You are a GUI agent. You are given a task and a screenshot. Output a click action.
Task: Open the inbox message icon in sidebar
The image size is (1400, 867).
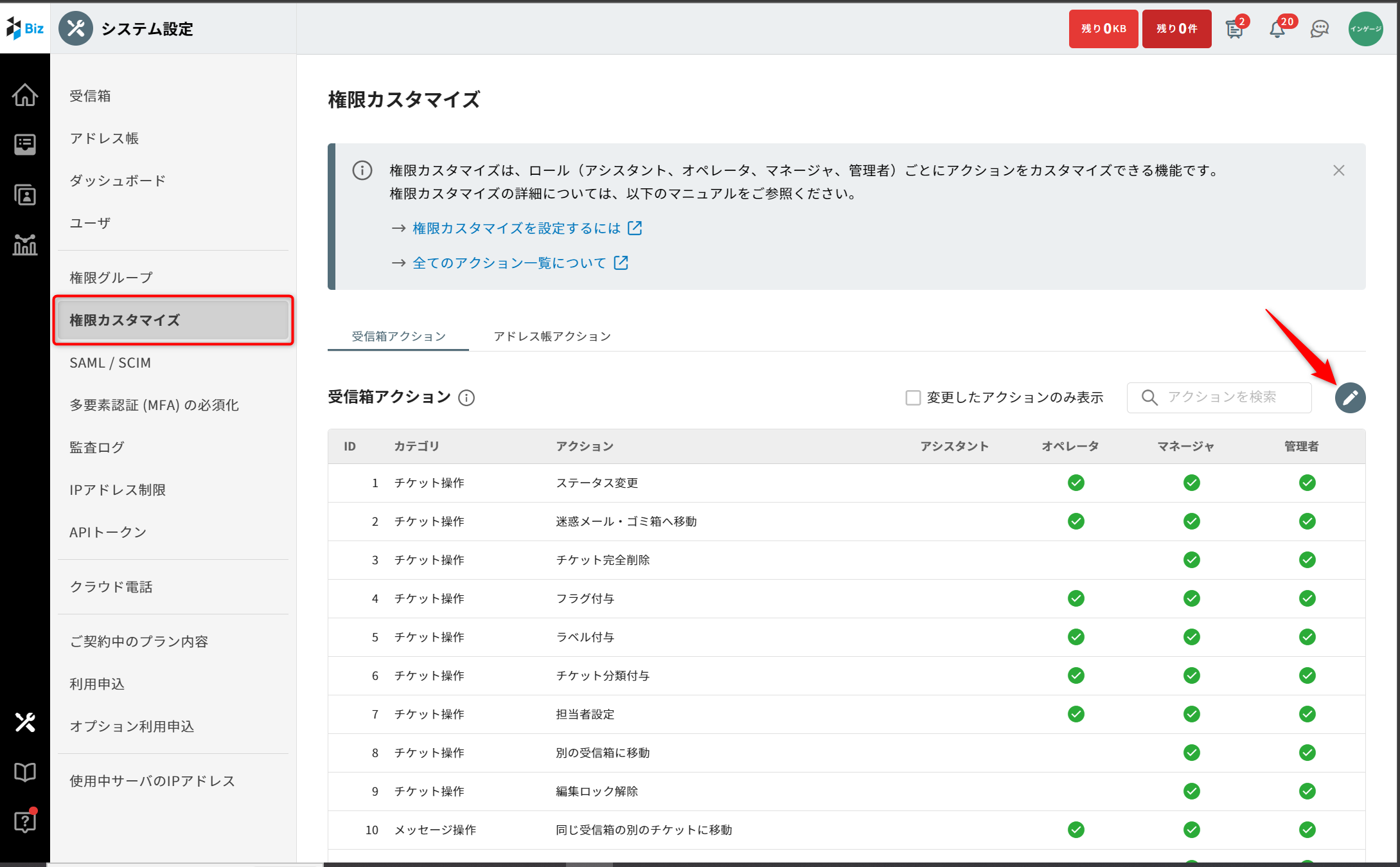[x=25, y=145]
